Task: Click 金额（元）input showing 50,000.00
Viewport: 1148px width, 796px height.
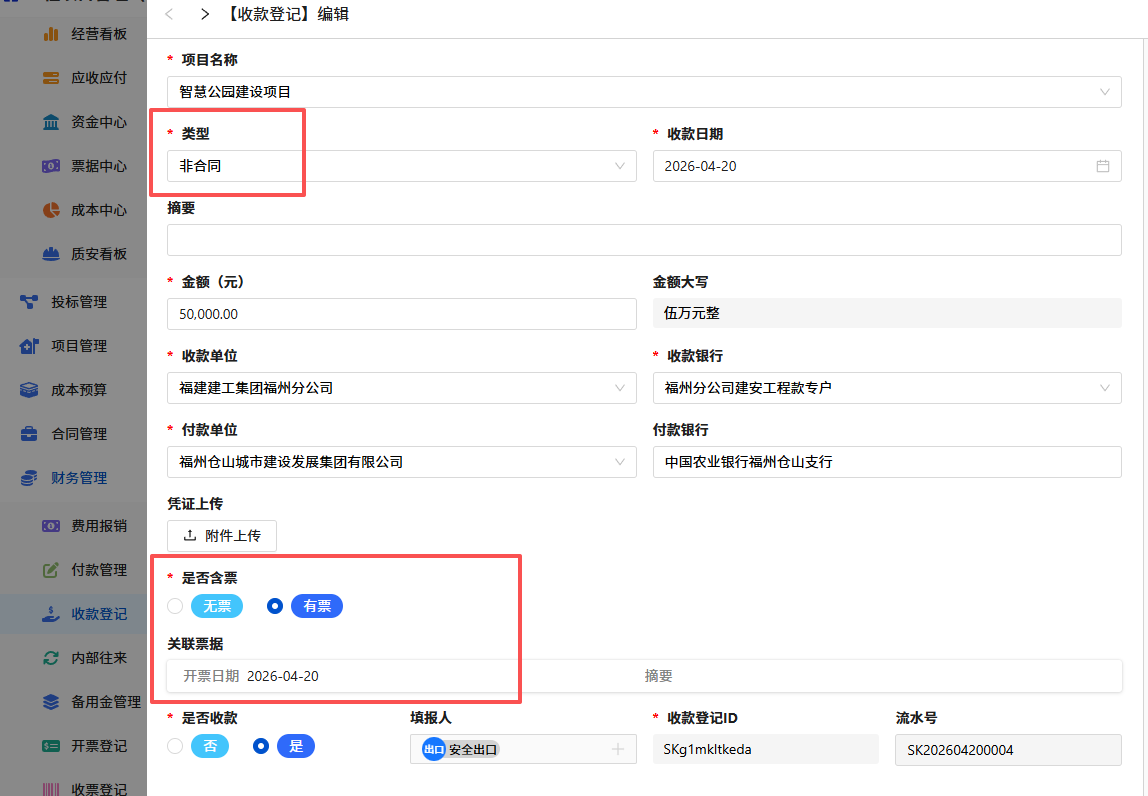Action: pos(401,314)
